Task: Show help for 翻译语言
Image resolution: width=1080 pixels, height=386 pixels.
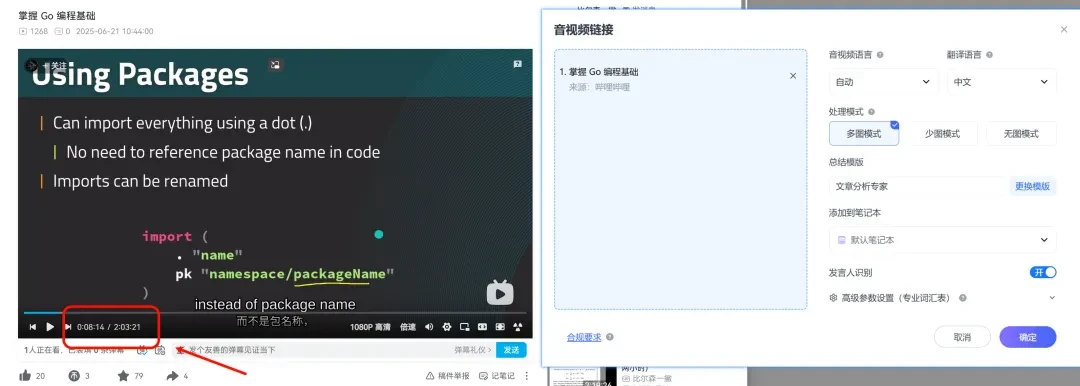Action: 989,54
